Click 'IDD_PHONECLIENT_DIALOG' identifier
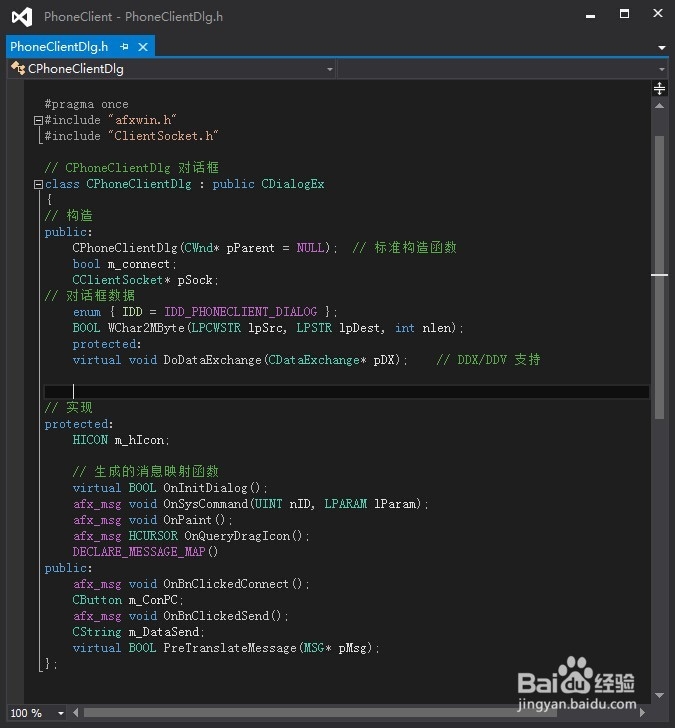 coord(240,312)
